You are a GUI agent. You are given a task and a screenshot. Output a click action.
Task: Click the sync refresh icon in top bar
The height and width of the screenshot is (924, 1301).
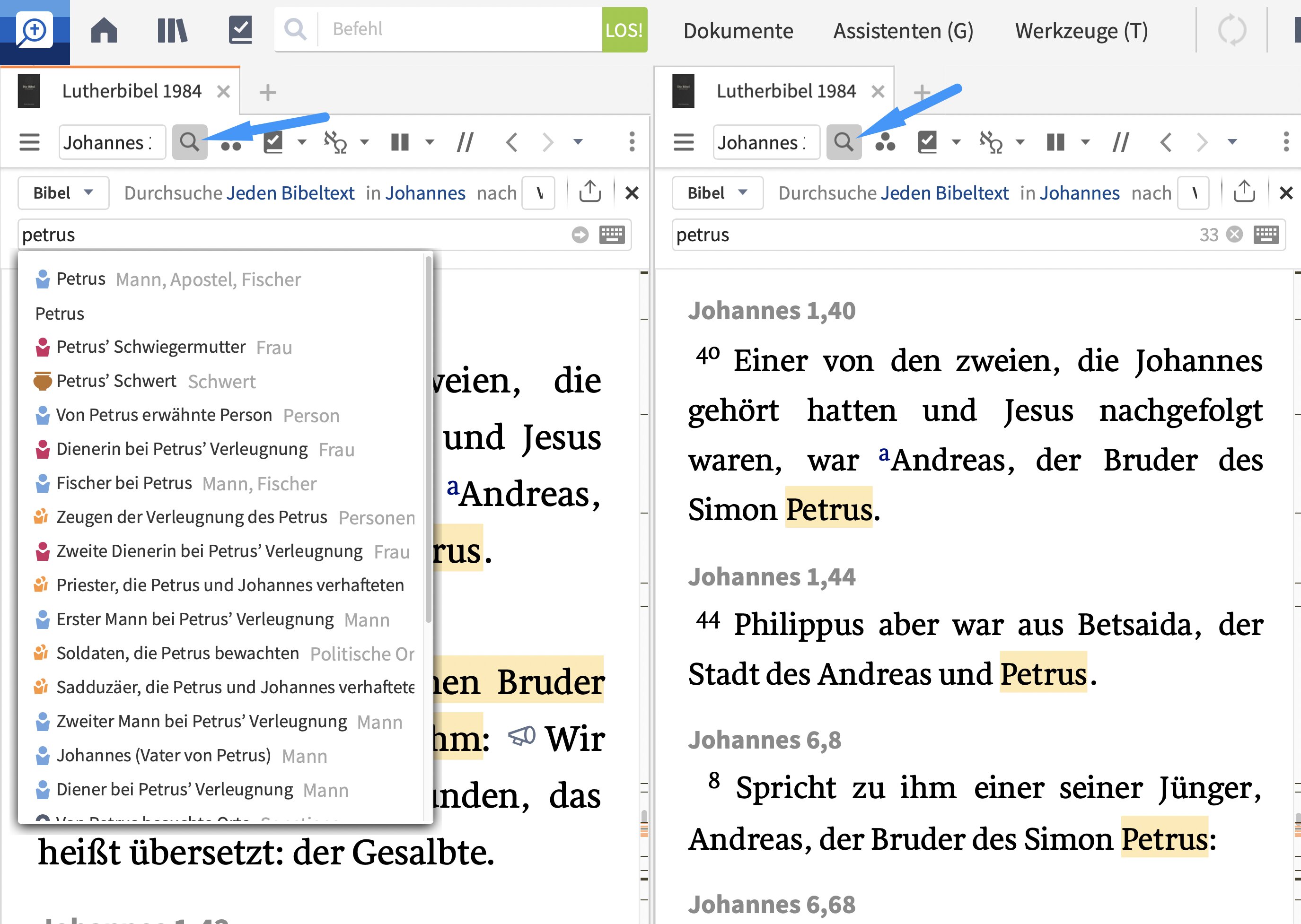[1232, 30]
